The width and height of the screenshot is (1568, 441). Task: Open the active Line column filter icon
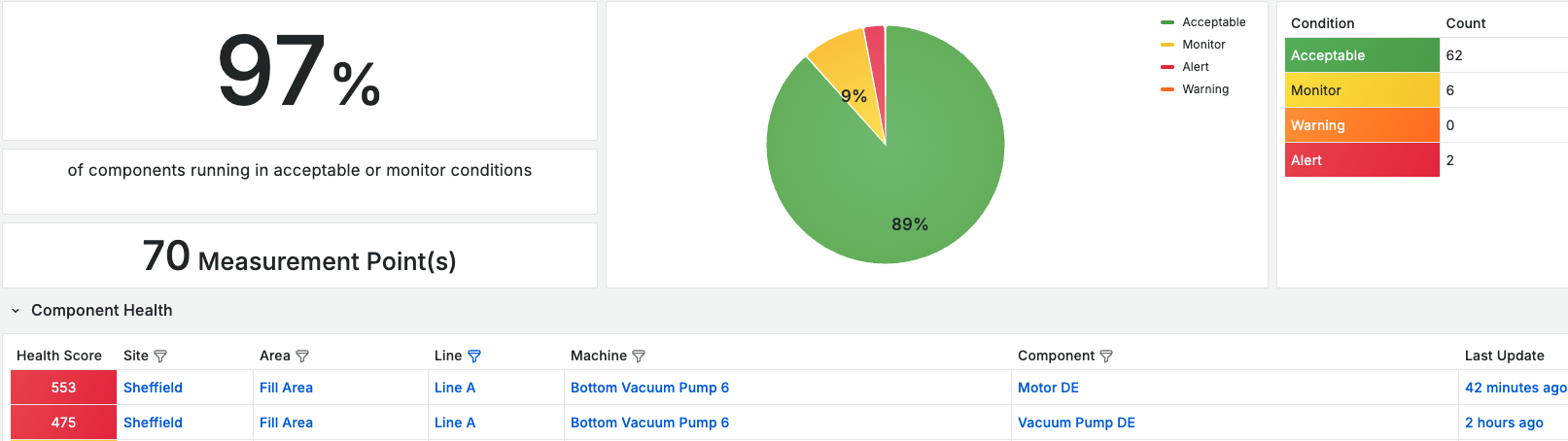click(x=474, y=356)
